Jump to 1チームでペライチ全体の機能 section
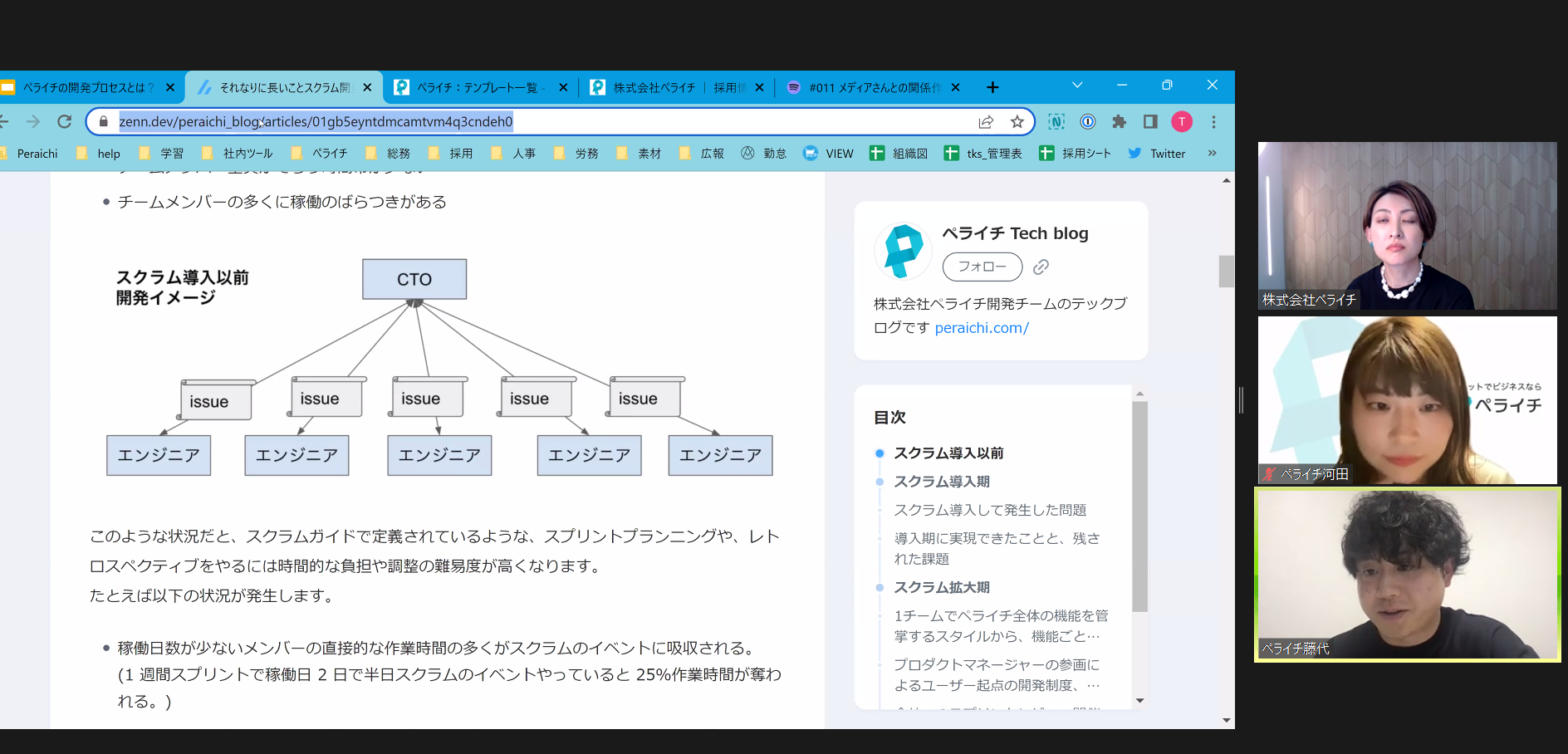This screenshot has height=754, width=1568. tap(1001, 626)
